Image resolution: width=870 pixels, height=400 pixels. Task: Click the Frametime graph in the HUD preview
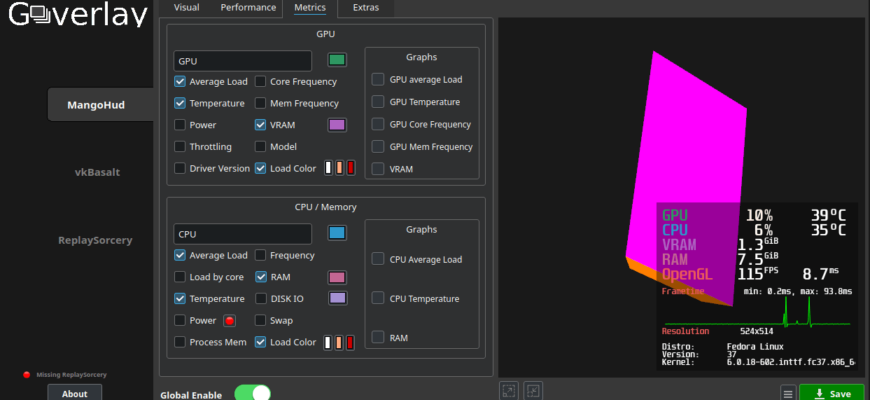click(x=757, y=314)
